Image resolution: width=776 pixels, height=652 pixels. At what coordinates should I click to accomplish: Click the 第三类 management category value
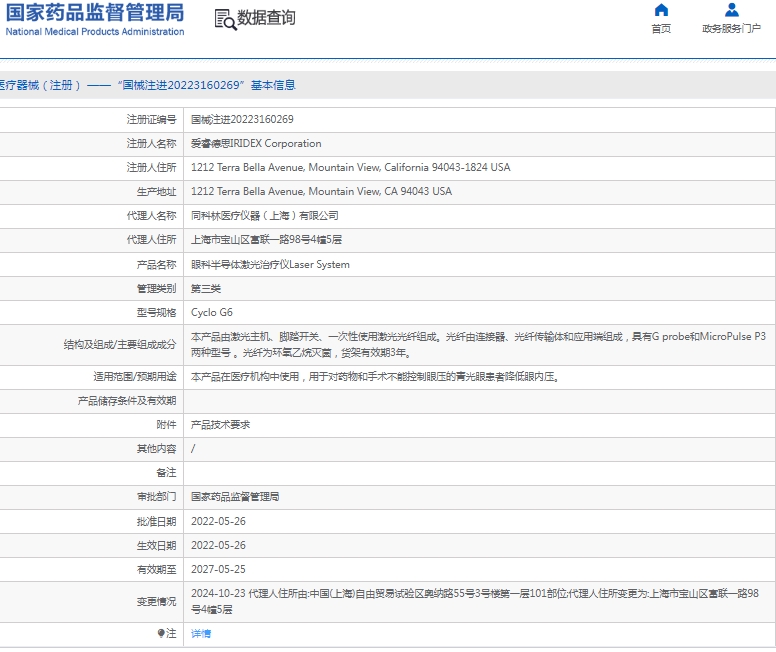coord(206,289)
